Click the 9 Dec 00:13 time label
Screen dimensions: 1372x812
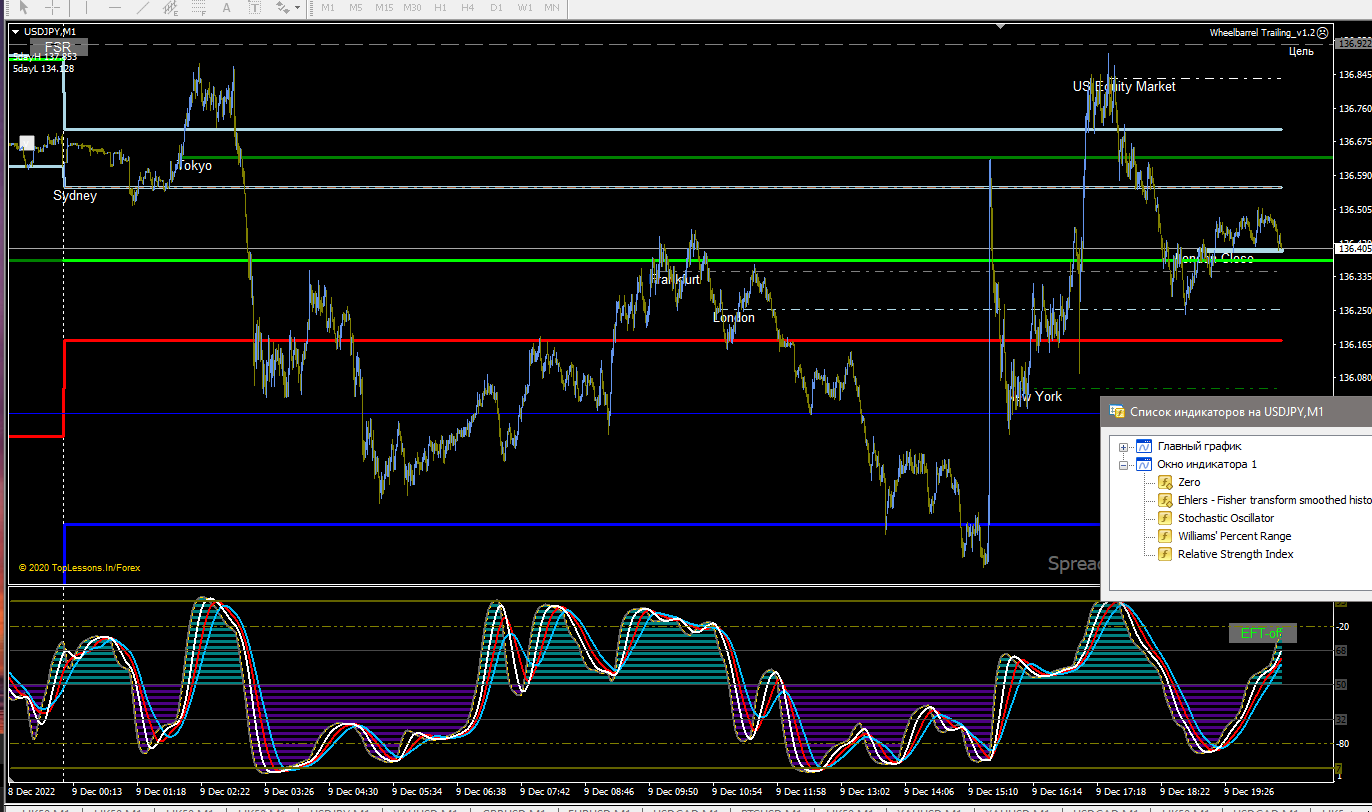tap(97, 790)
